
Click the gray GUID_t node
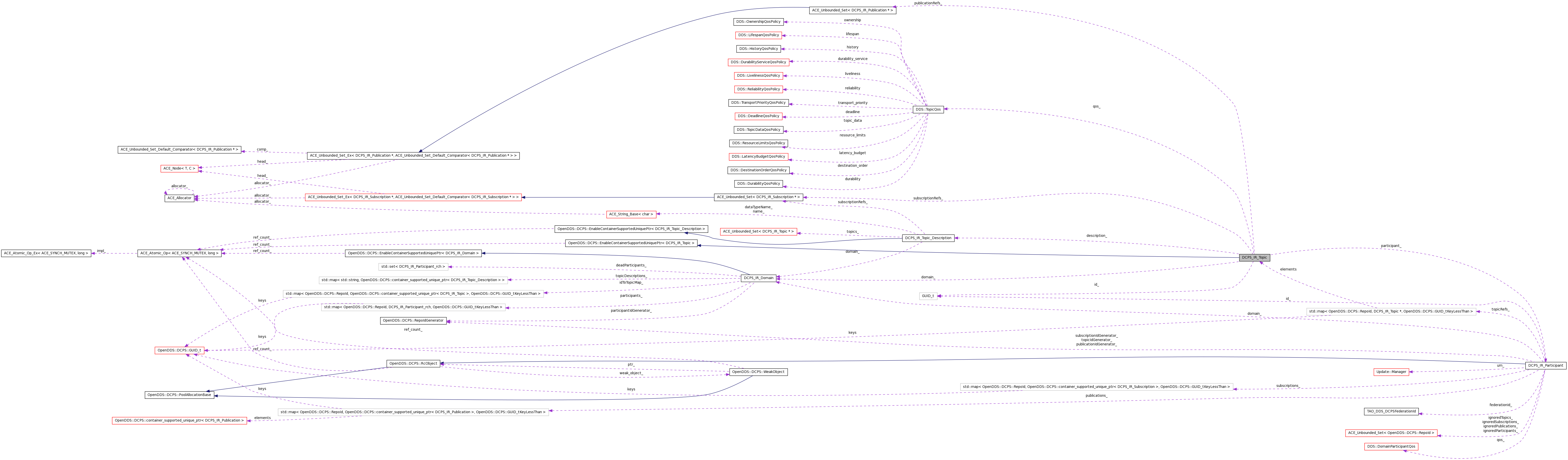click(928, 296)
